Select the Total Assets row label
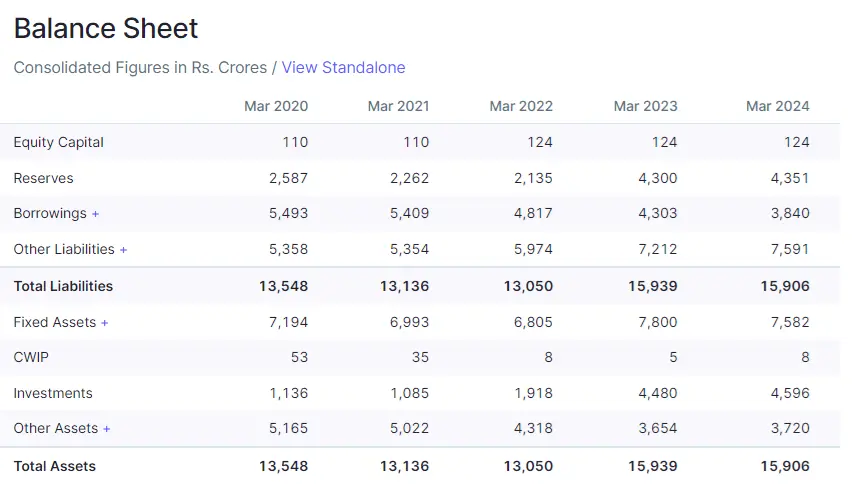This screenshot has height=493, width=852. [55, 466]
